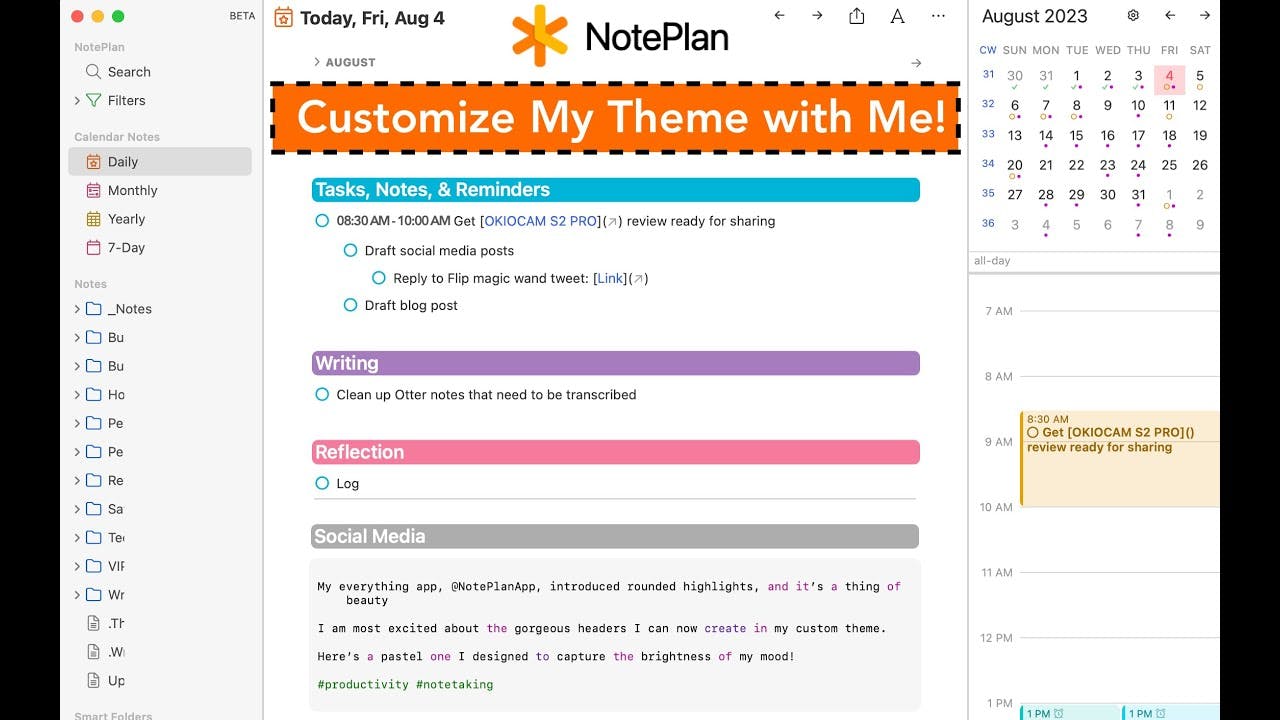Check off the Get OKIOCAM S2 PRO task
The image size is (1280, 720).
coord(322,221)
